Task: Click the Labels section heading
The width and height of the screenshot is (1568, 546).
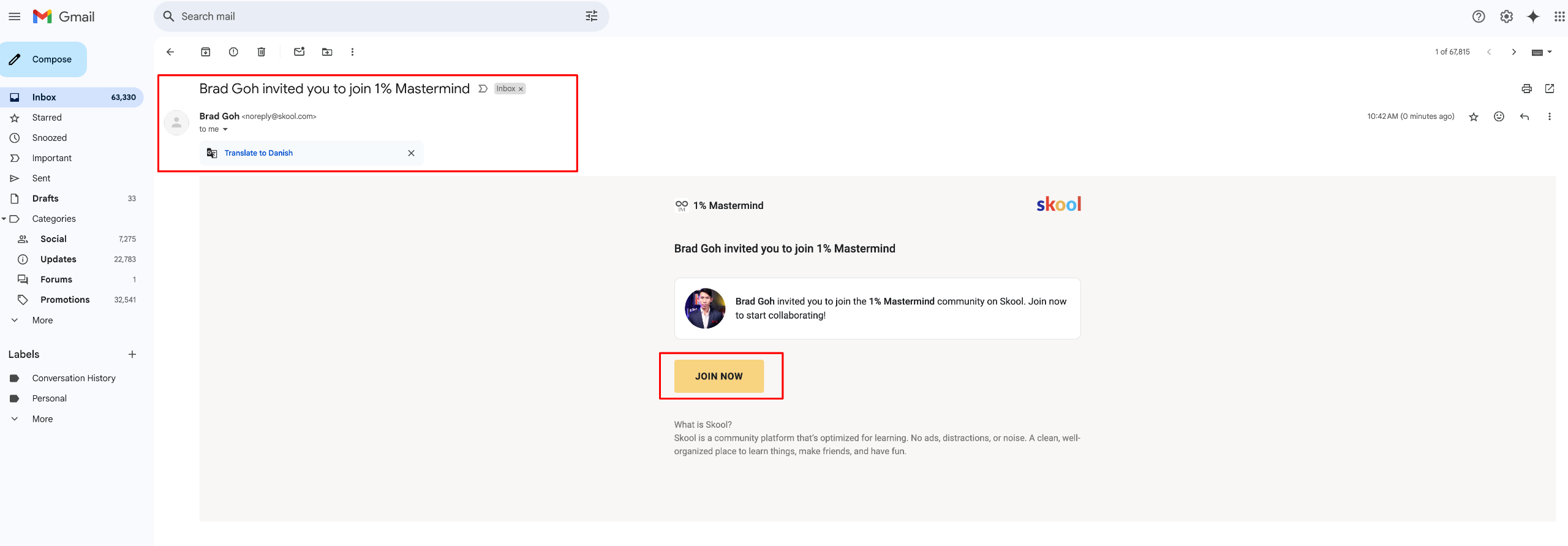Action: pyautogui.click(x=24, y=354)
